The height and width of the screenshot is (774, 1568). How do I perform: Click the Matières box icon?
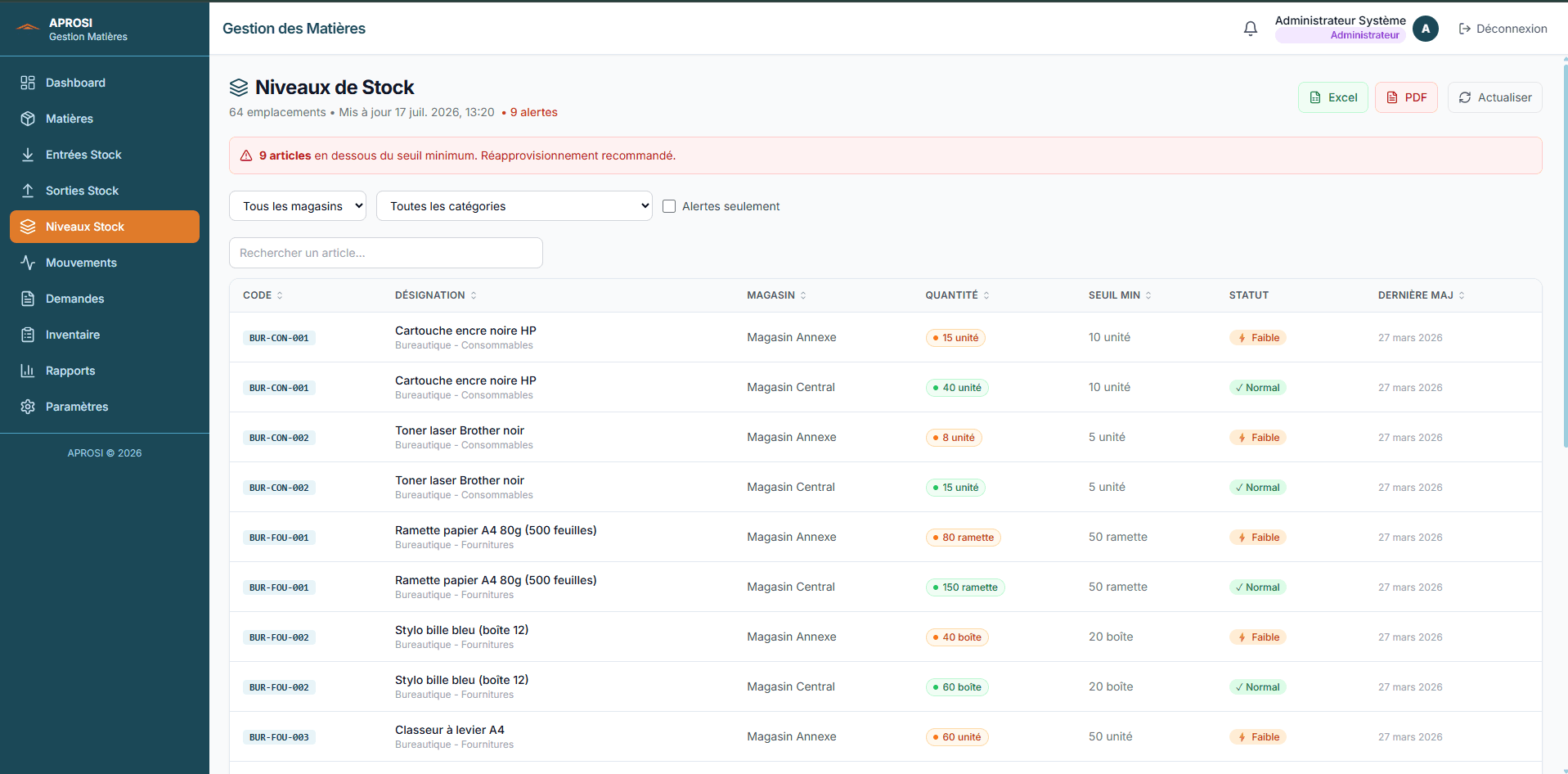point(28,119)
